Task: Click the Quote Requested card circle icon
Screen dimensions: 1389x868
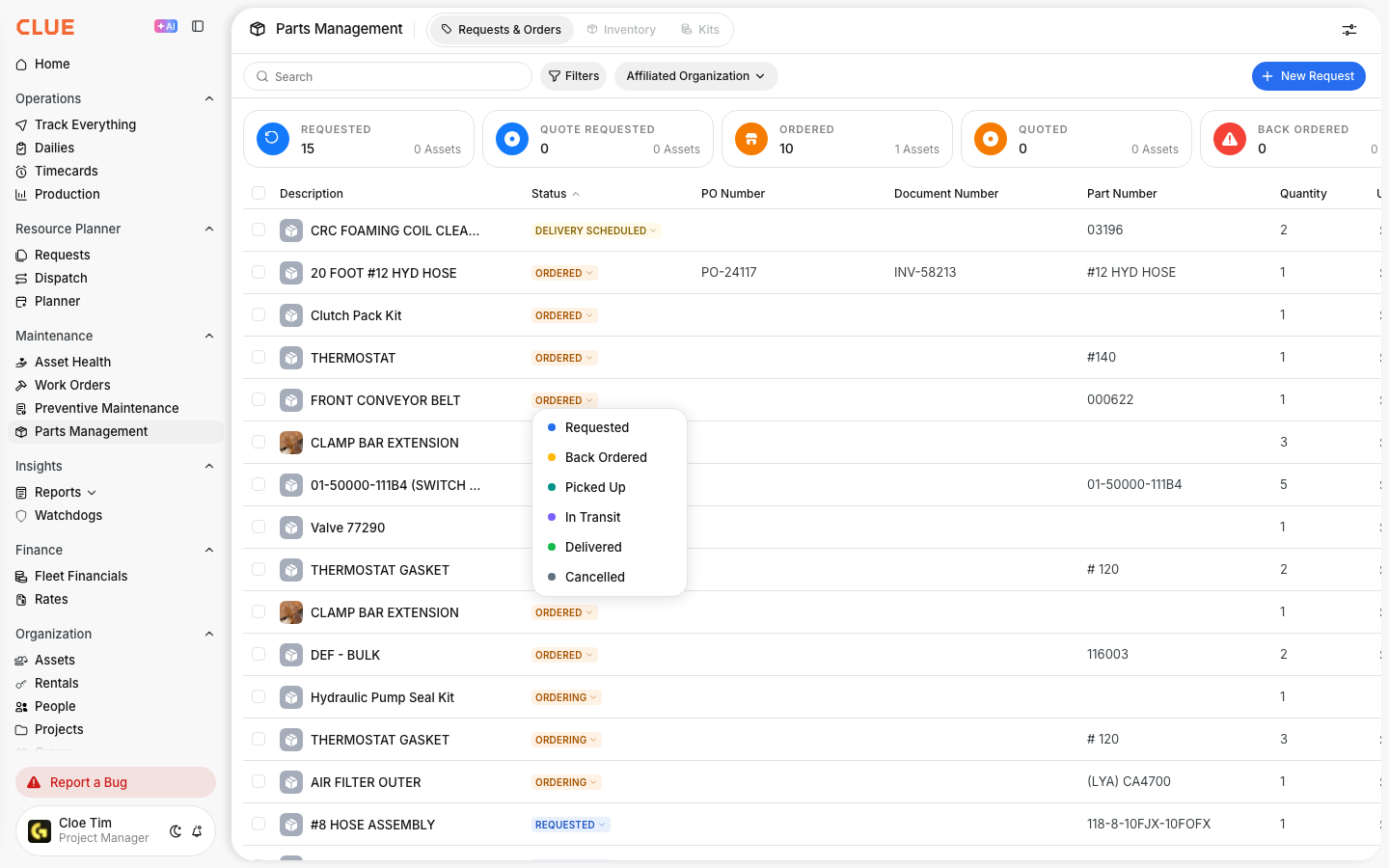Action: (x=512, y=139)
